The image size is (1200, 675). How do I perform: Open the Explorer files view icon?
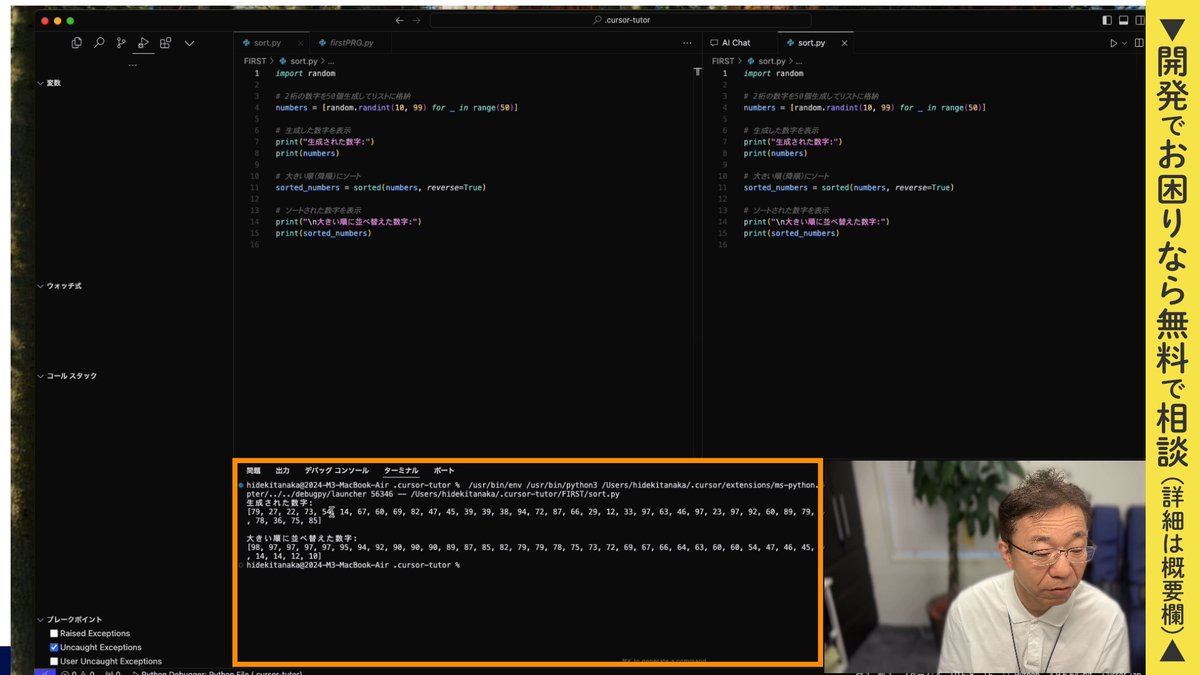[x=76, y=43]
